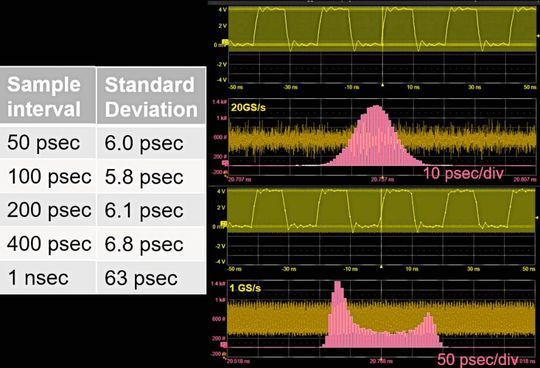Select the '1 nsec' sample interval cell
Viewport: 540px width, 368px height.
click(x=48, y=277)
